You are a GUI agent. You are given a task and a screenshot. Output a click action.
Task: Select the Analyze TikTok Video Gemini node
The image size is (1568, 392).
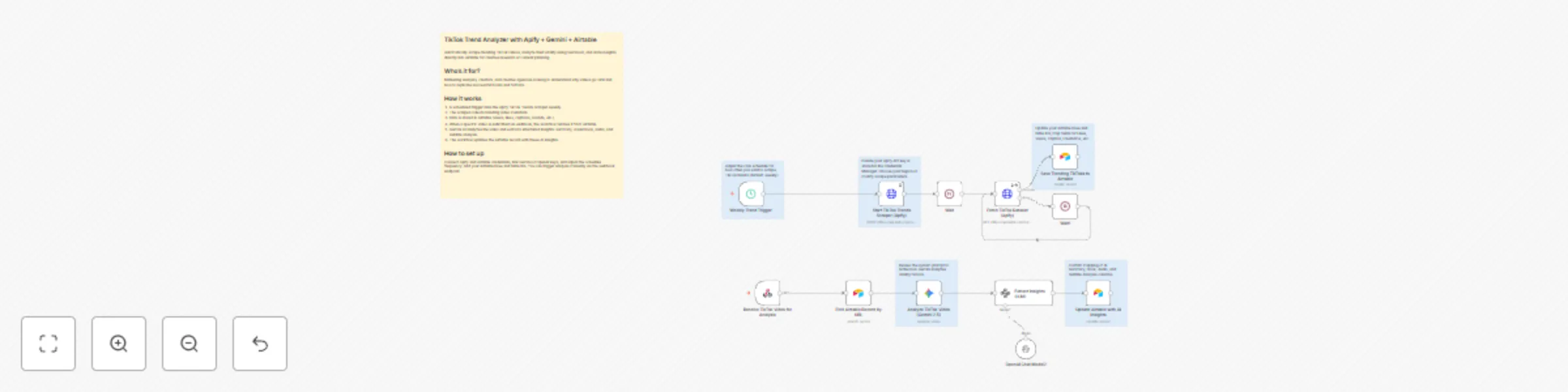928,293
